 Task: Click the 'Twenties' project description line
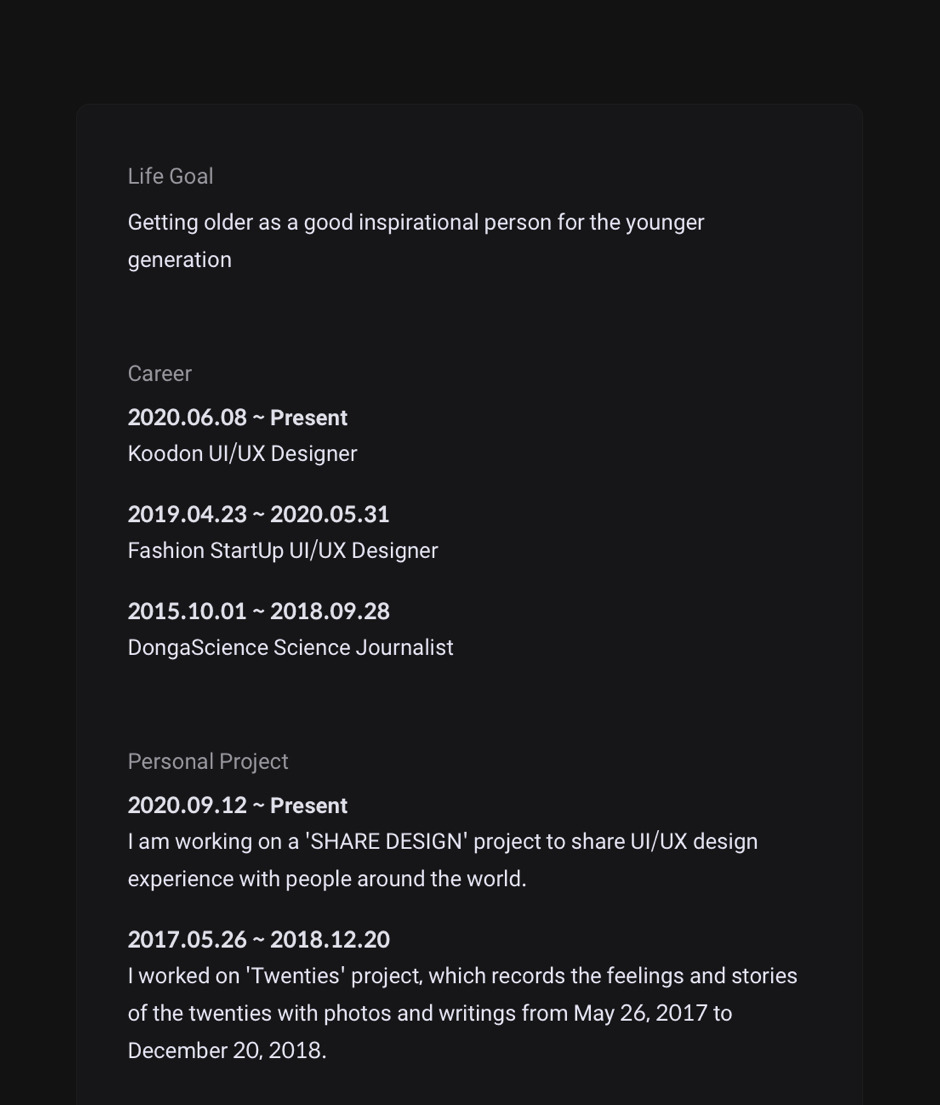point(462,976)
